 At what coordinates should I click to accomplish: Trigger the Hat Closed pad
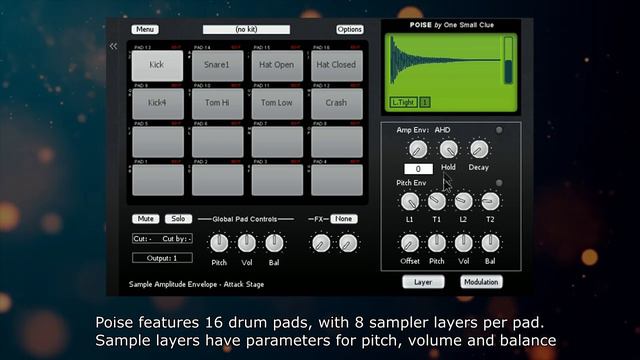coord(336,65)
